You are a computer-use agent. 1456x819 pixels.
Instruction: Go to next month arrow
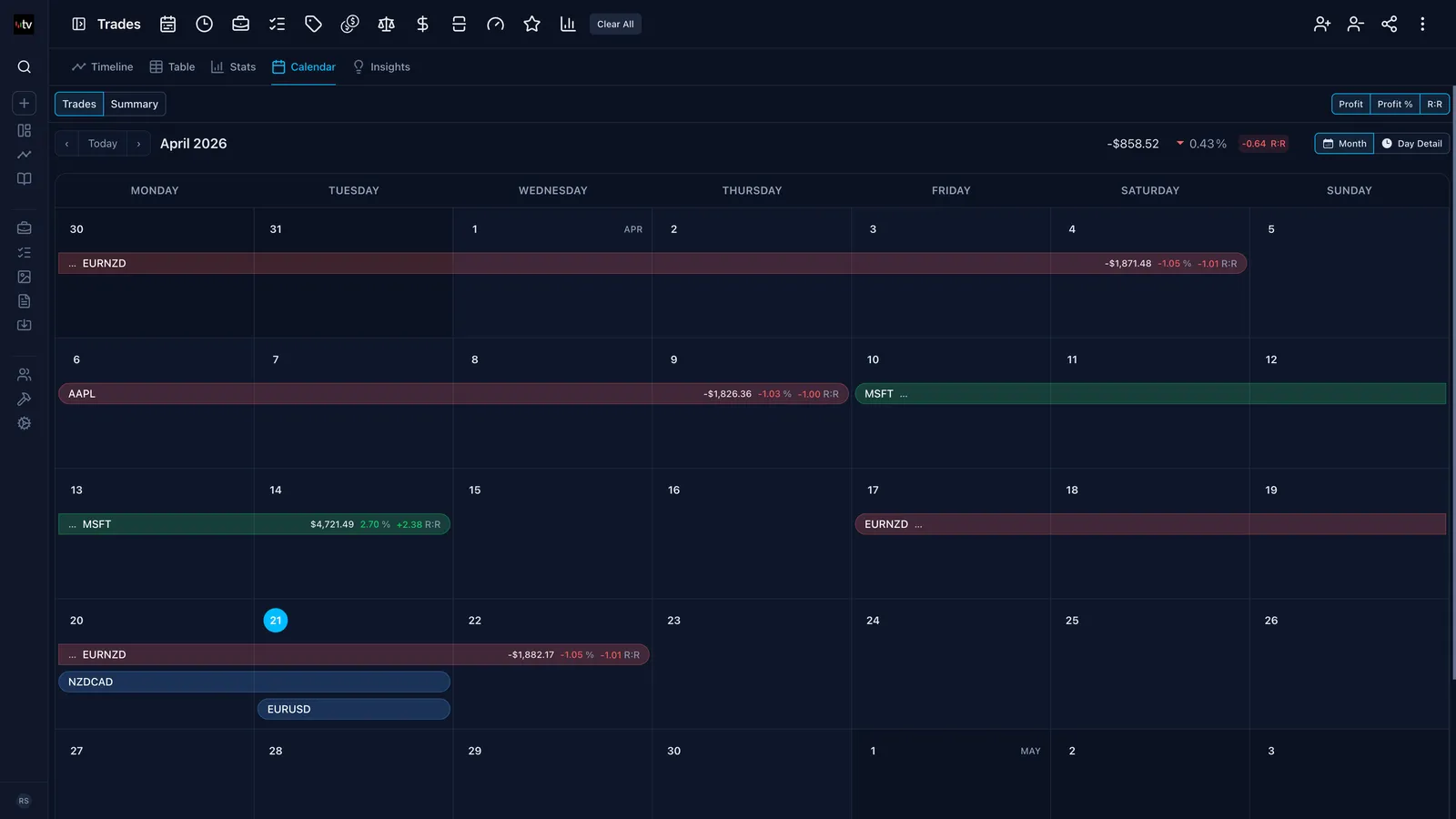pos(138,144)
